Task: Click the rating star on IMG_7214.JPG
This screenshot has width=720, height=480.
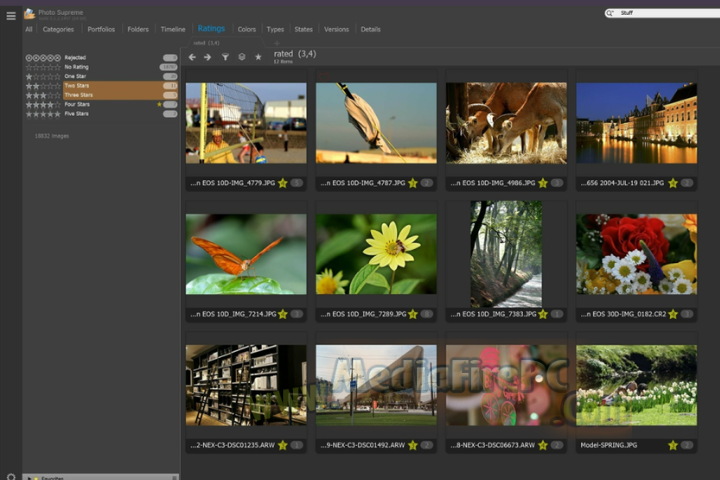Action: 282,314
